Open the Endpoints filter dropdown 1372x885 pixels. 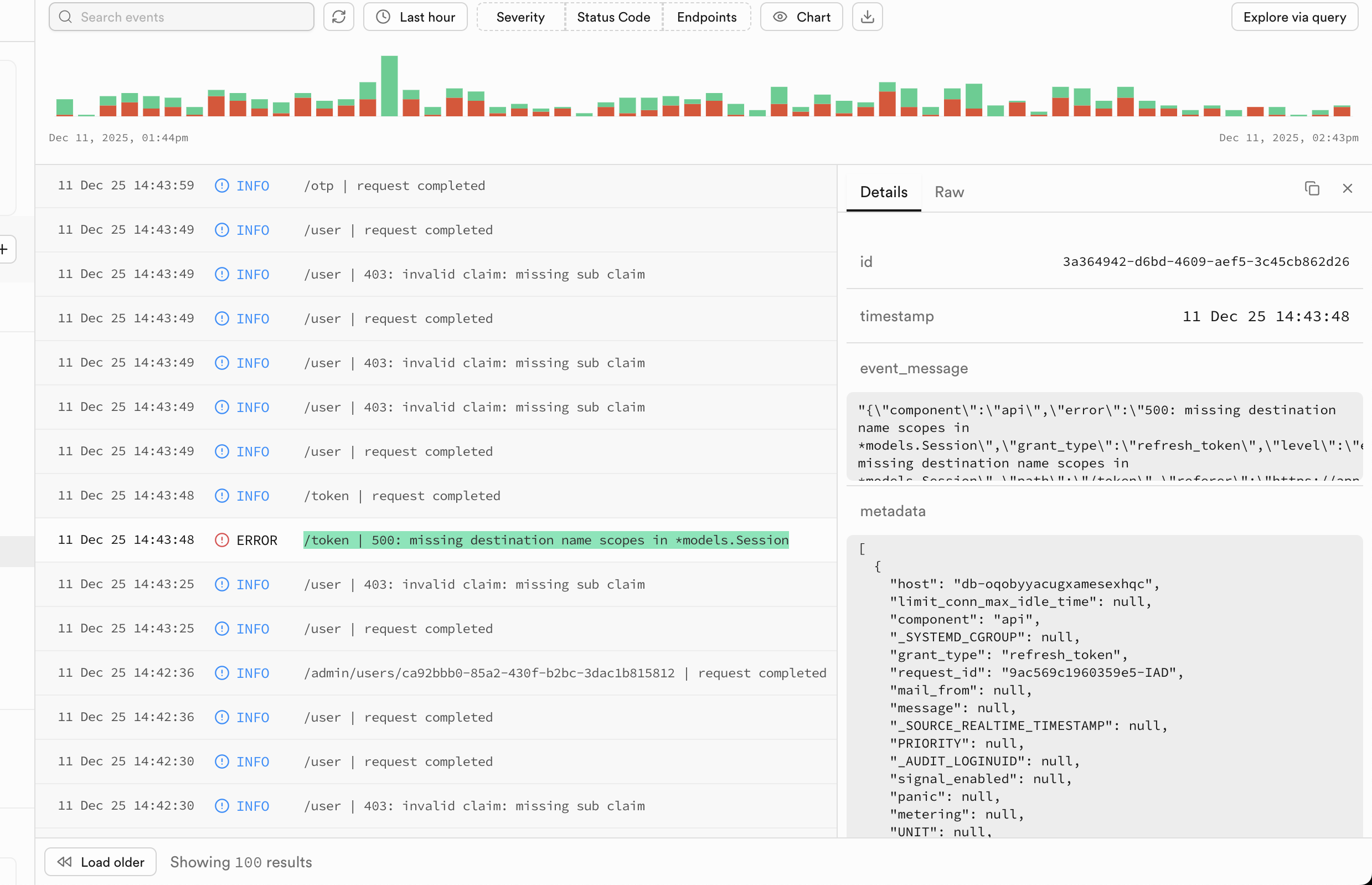click(x=706, y=17)
